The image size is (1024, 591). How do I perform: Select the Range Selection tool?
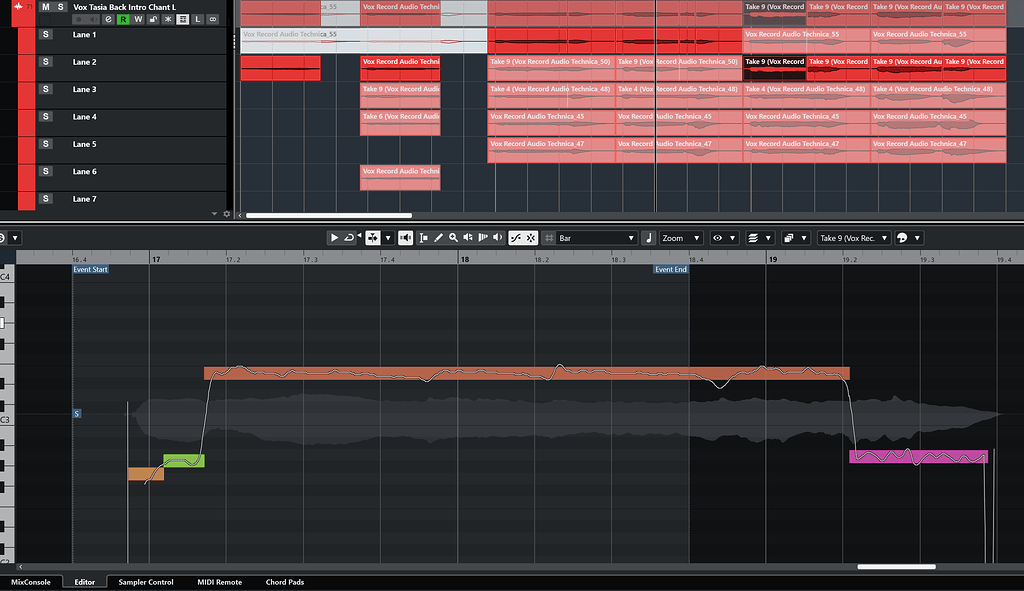pyautogui.click(x=424, y=238)
